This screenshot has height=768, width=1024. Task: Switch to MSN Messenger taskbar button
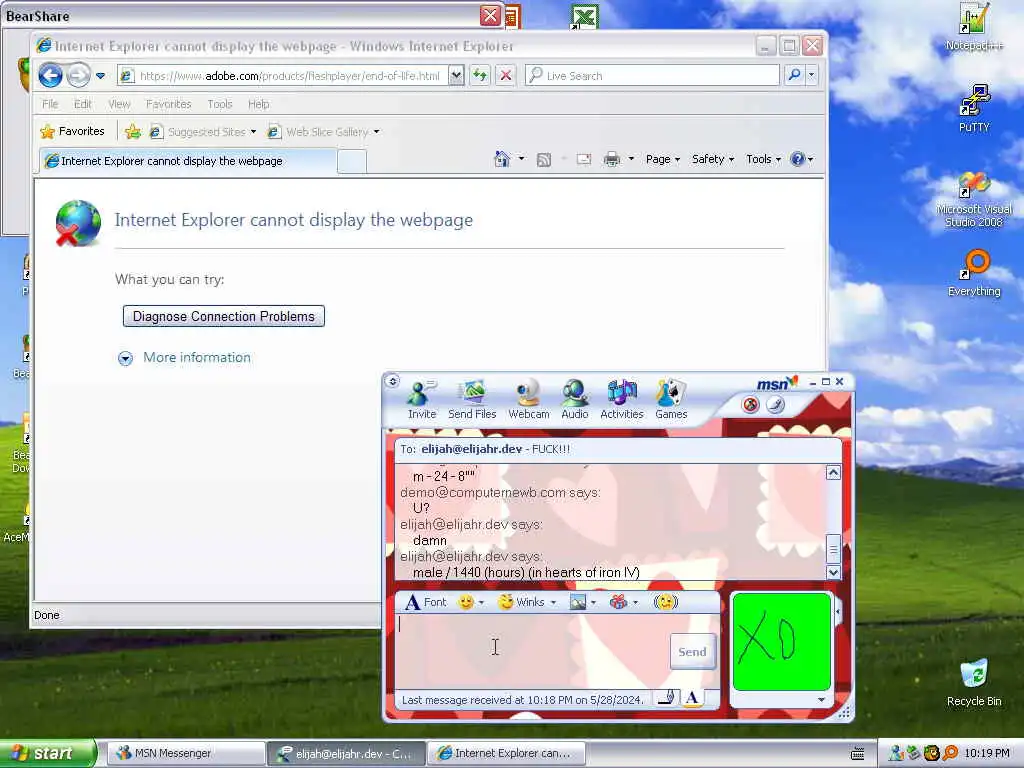point(185,753)
